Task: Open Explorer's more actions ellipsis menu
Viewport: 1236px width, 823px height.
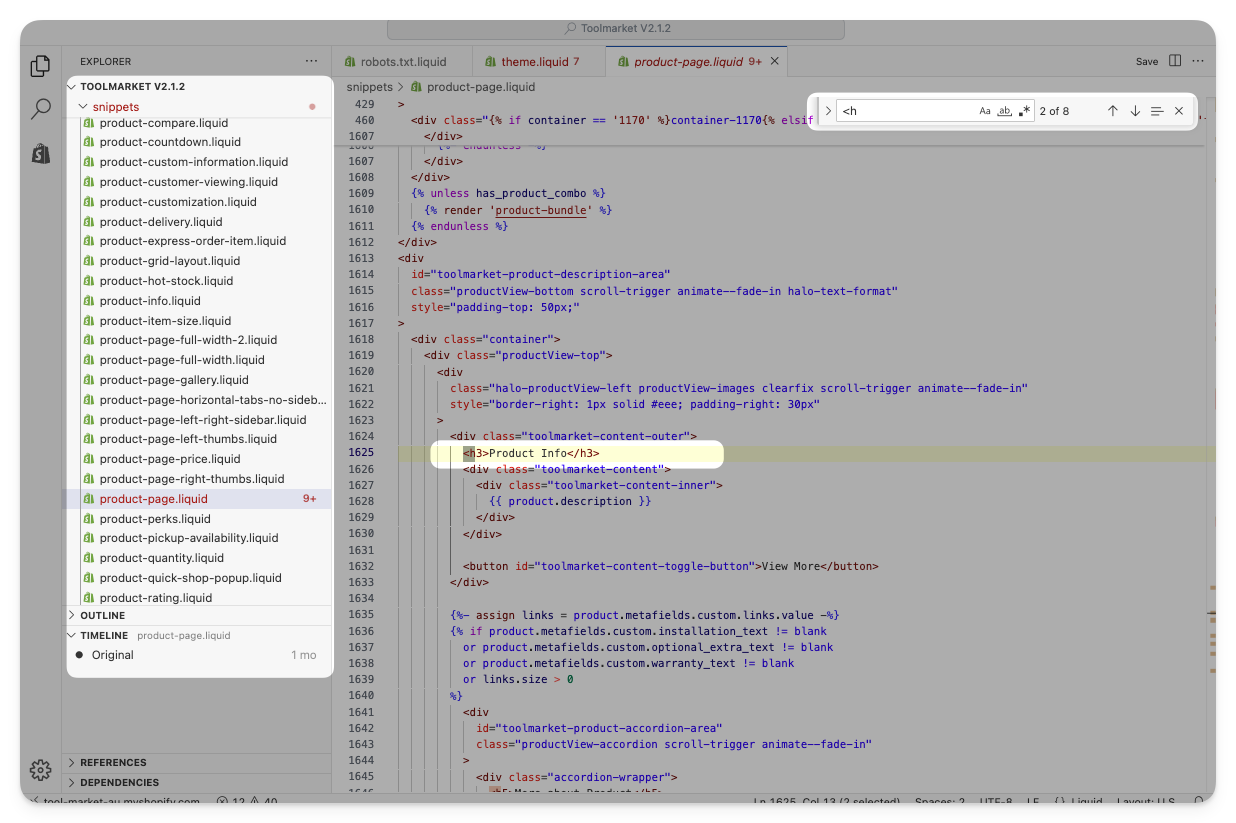Action: (x=312, y=61)
